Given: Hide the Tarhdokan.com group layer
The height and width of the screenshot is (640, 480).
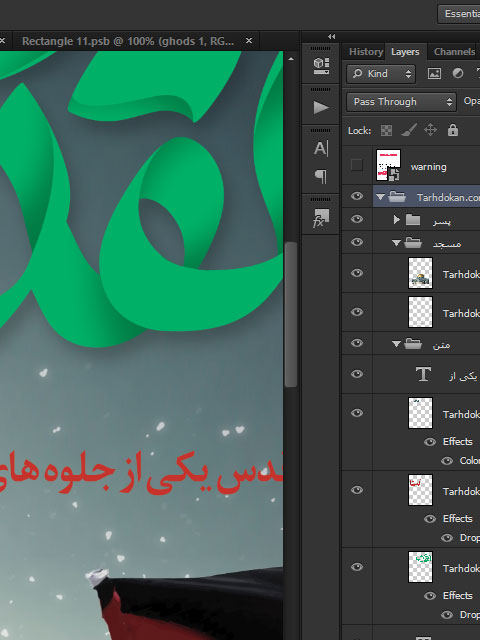Looking at the screenshot, I should point(357,196).
